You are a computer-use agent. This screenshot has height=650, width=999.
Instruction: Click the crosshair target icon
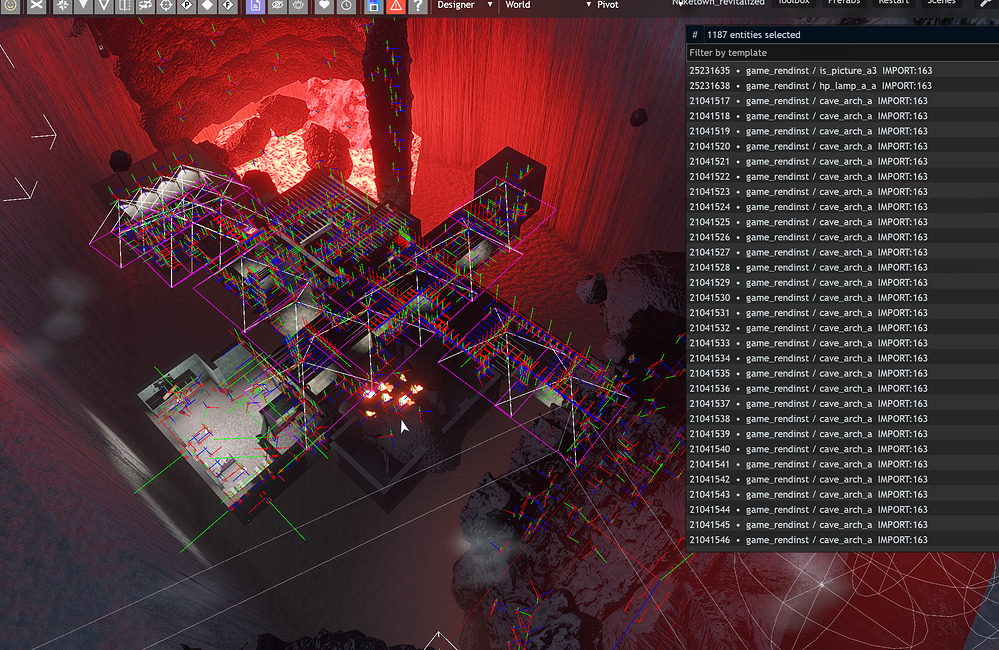pos(166,5)
